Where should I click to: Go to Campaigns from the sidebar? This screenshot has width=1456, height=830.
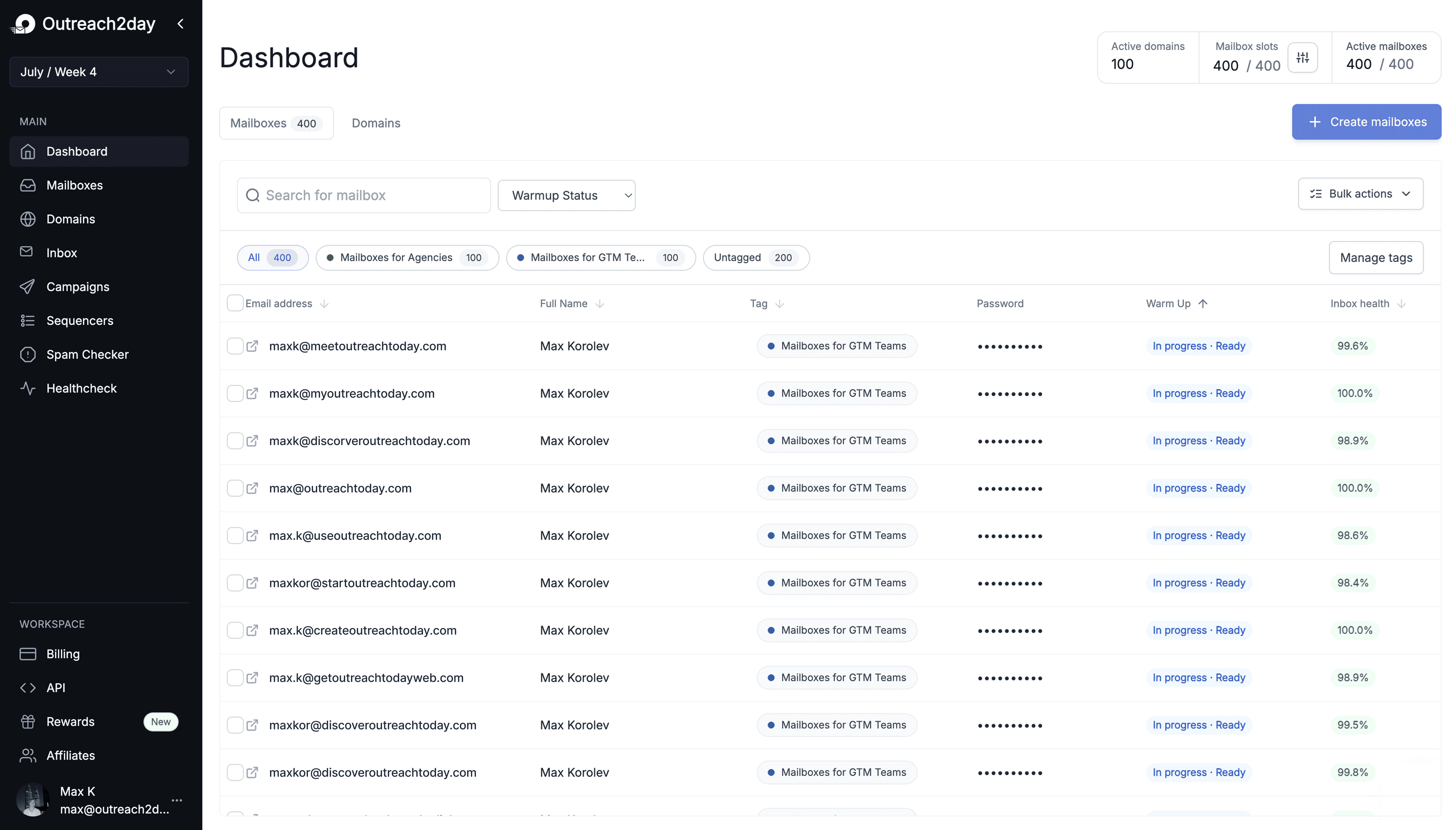coord(78,287)
